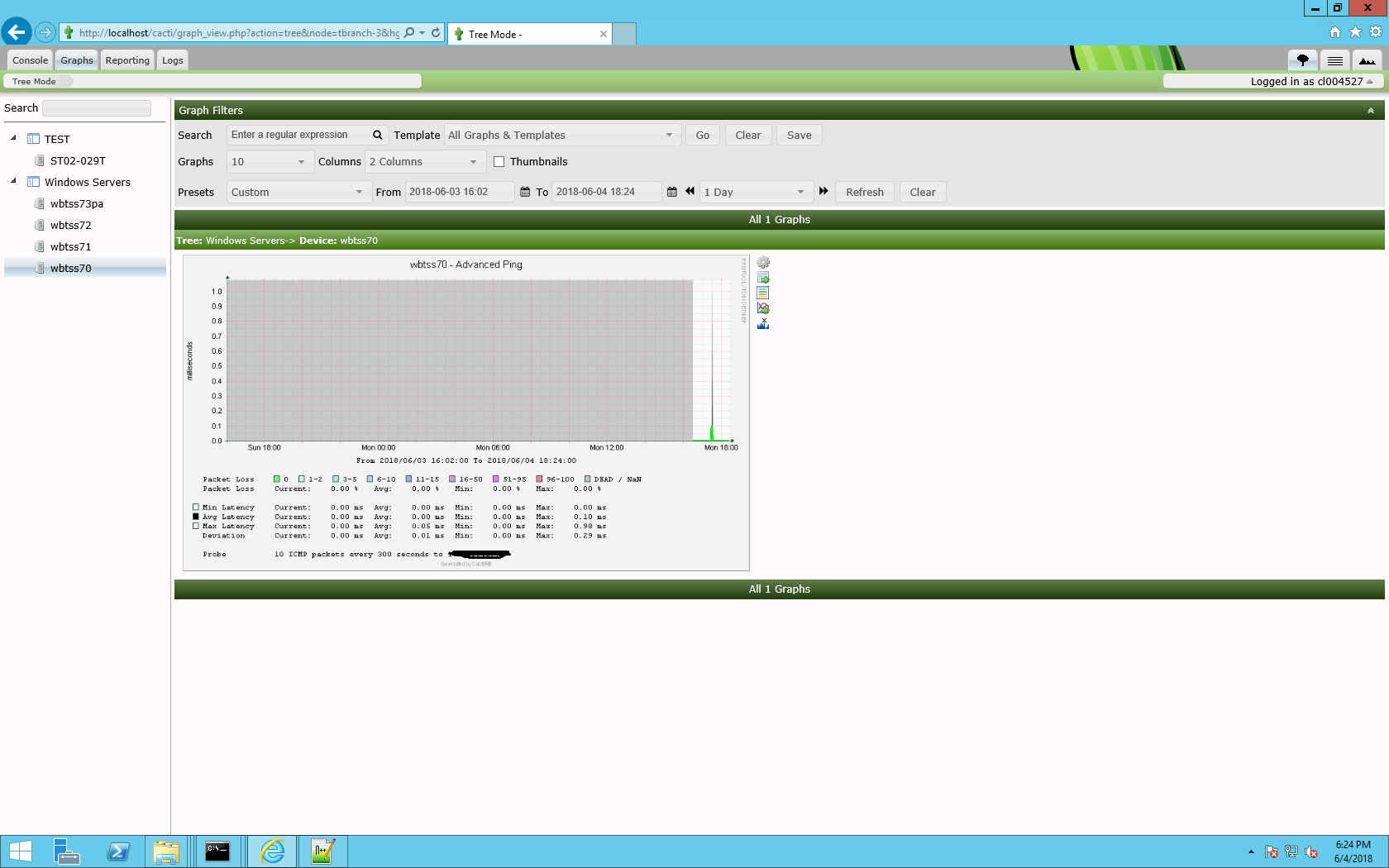This screenshot has height=868, width=1389.
Task: Open browser favorites star icon
Action: (x=1355, y=32)
